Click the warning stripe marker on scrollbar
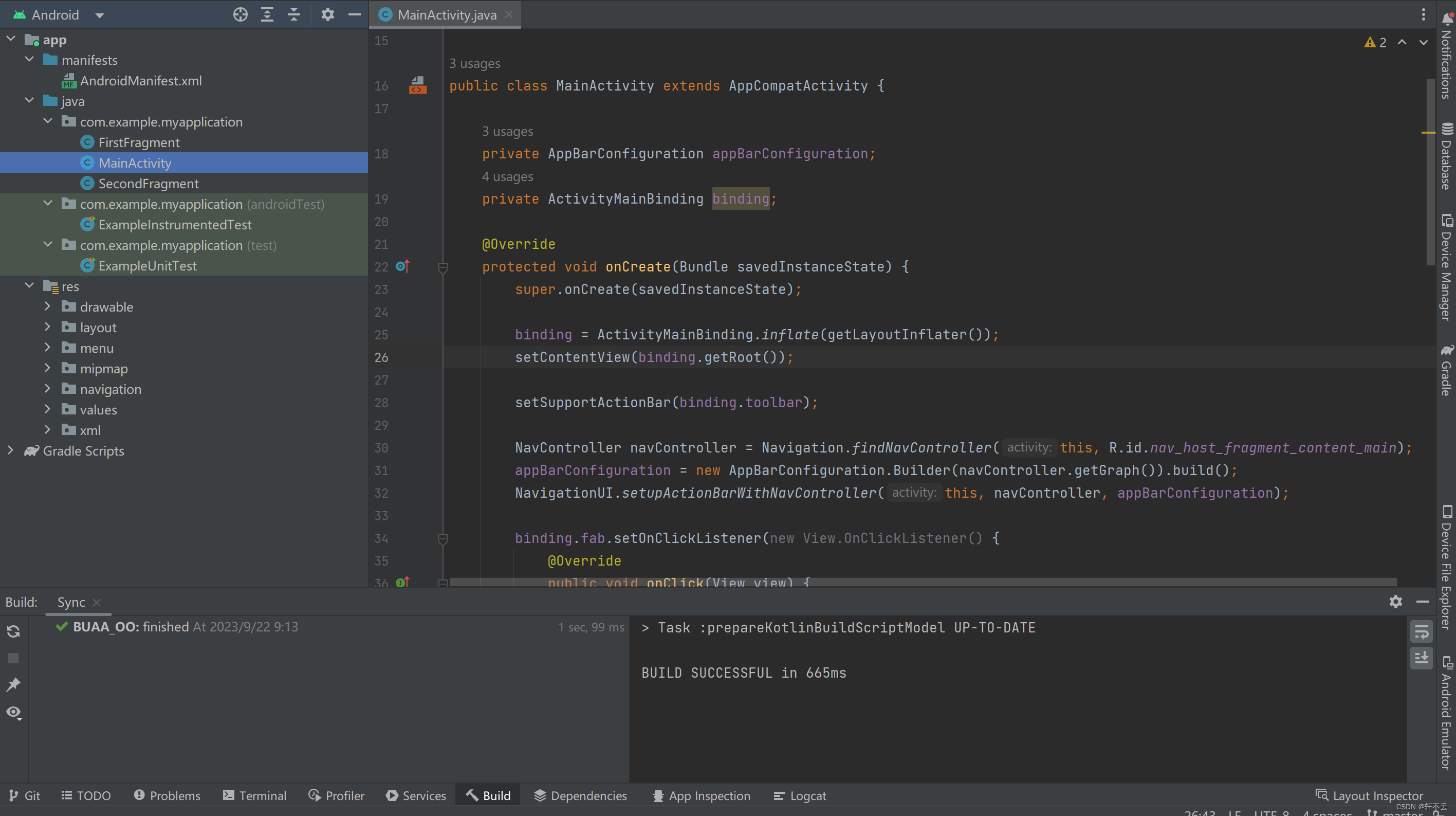The image size is (1456, 816). [1428, 132]
